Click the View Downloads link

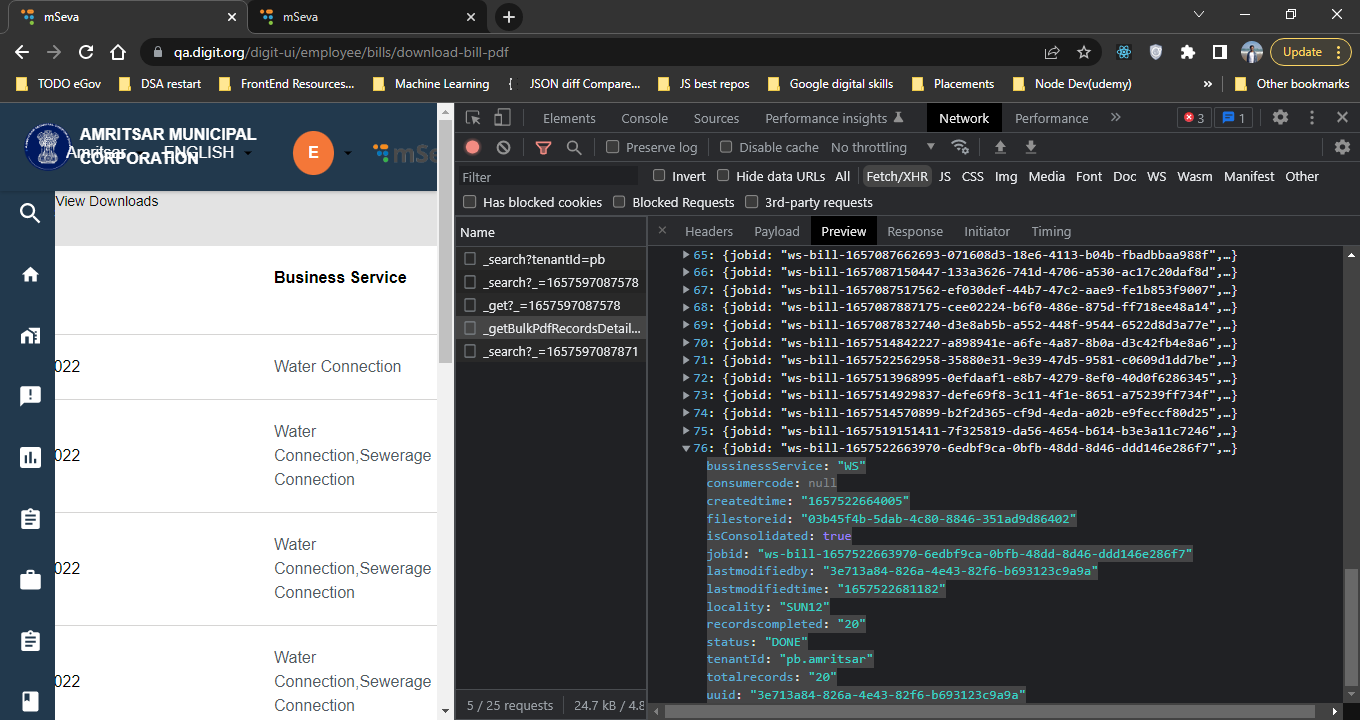coord(107,201)
